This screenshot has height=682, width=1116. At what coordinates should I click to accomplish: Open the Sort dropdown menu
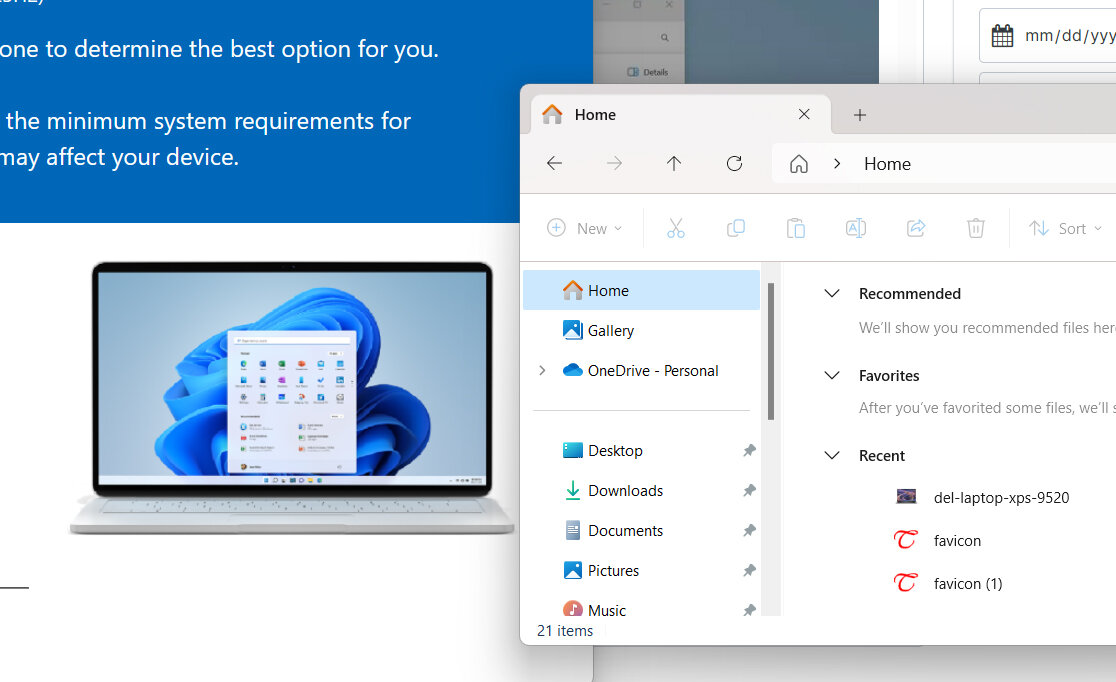[x=1065, y=228]
